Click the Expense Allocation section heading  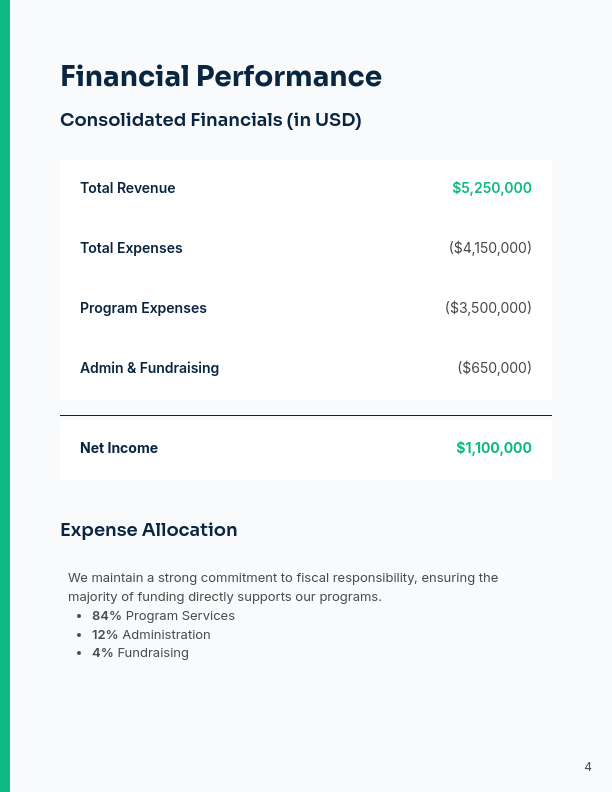148,530
